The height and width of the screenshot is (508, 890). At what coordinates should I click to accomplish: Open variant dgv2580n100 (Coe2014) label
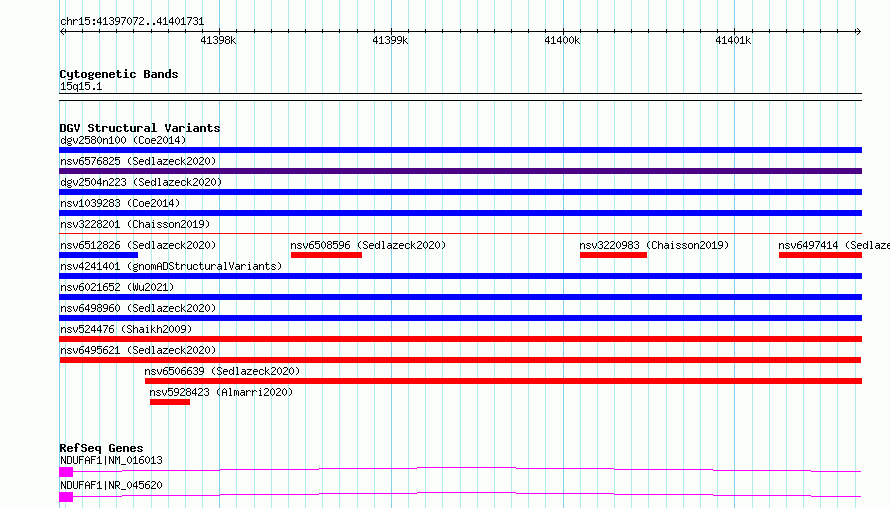pyautogui.click(x=123, y=140)
